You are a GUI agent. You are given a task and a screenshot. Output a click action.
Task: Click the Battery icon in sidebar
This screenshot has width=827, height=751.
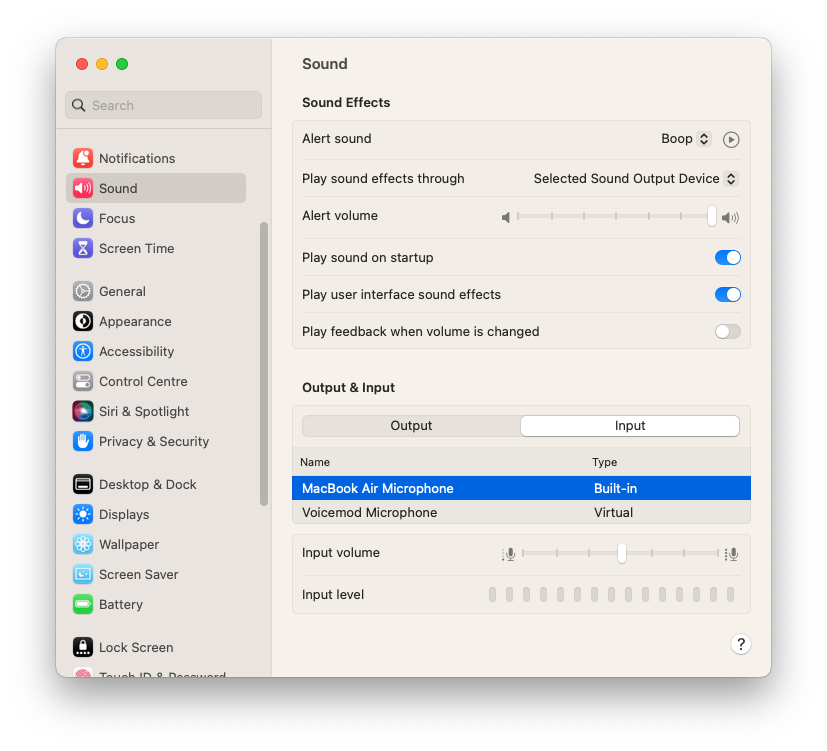tap(83, 604)
